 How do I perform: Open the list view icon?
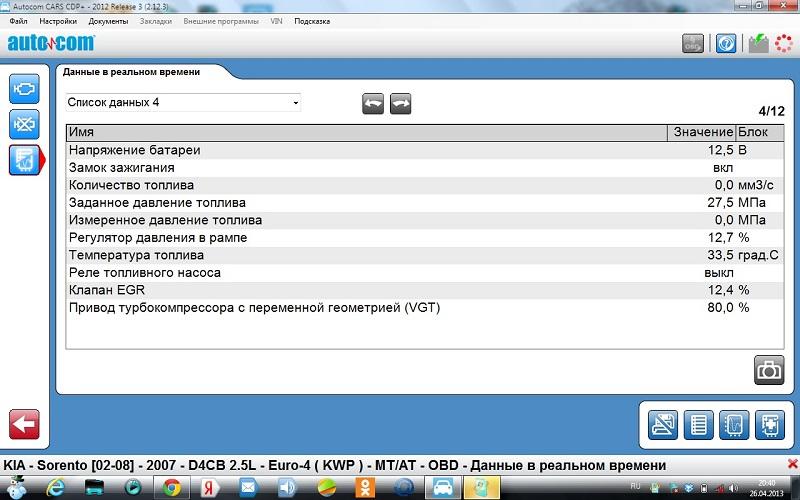pos(698,424)
